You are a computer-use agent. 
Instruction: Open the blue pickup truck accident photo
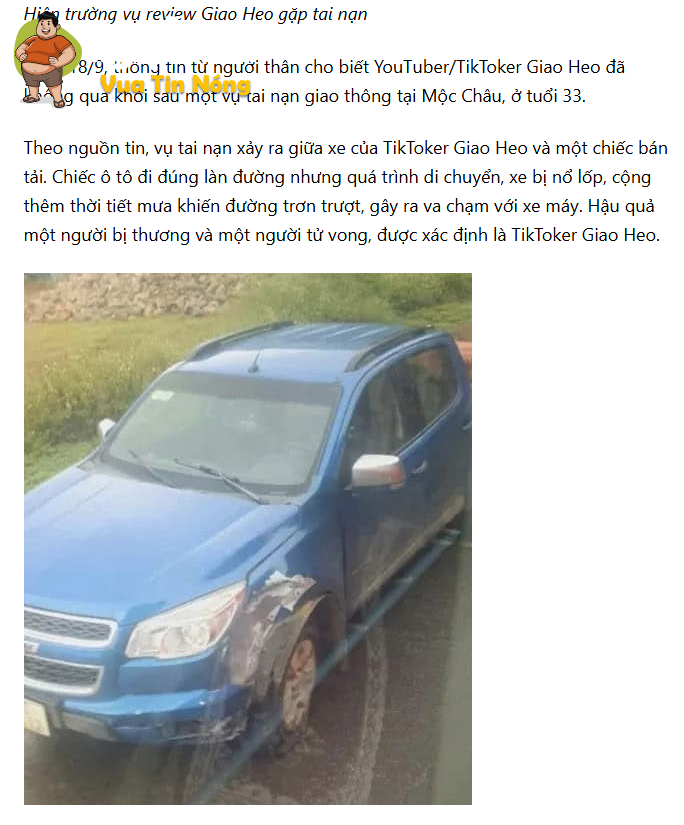(x=248, y=538)
